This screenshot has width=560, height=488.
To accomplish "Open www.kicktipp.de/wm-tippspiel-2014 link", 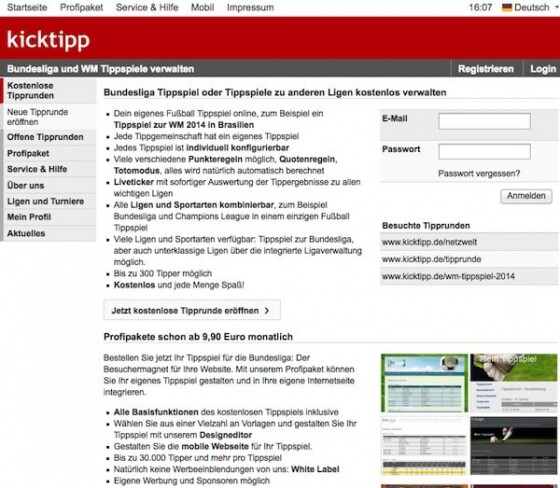I will [x=448, y=276].
